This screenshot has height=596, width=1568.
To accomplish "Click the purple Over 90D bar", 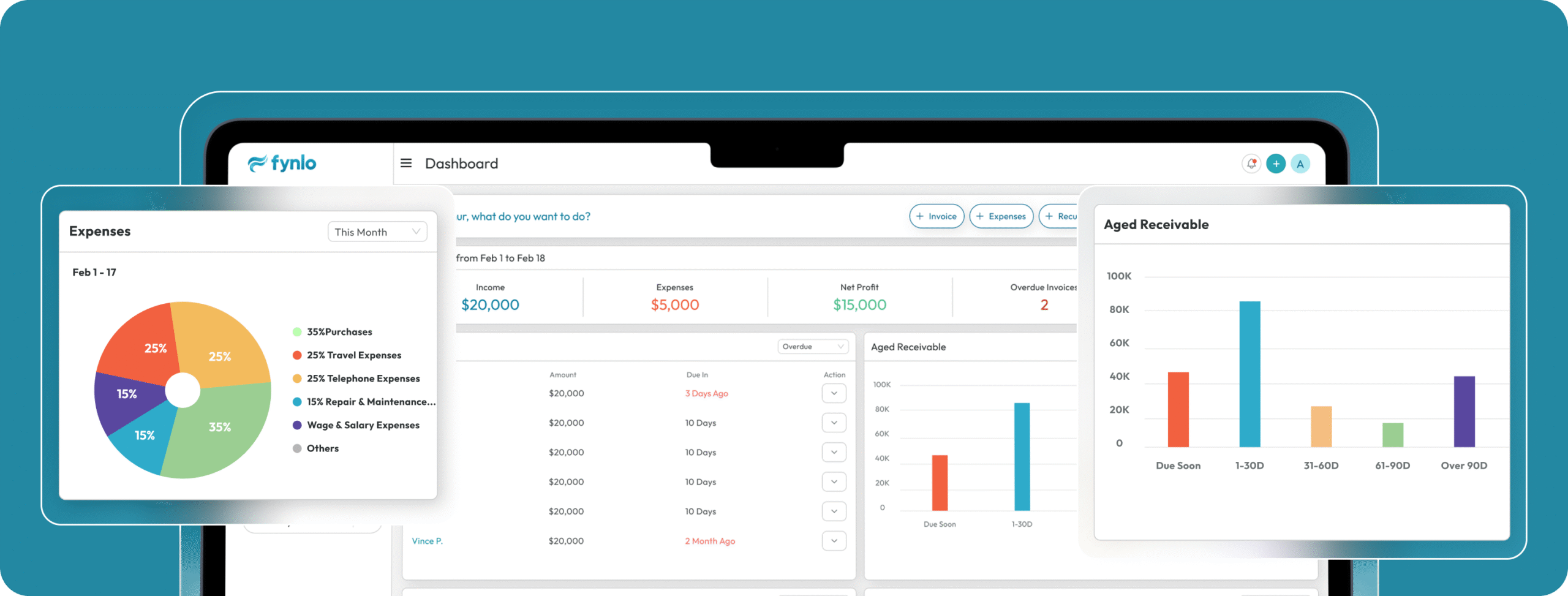I will tap(1464, 411).
